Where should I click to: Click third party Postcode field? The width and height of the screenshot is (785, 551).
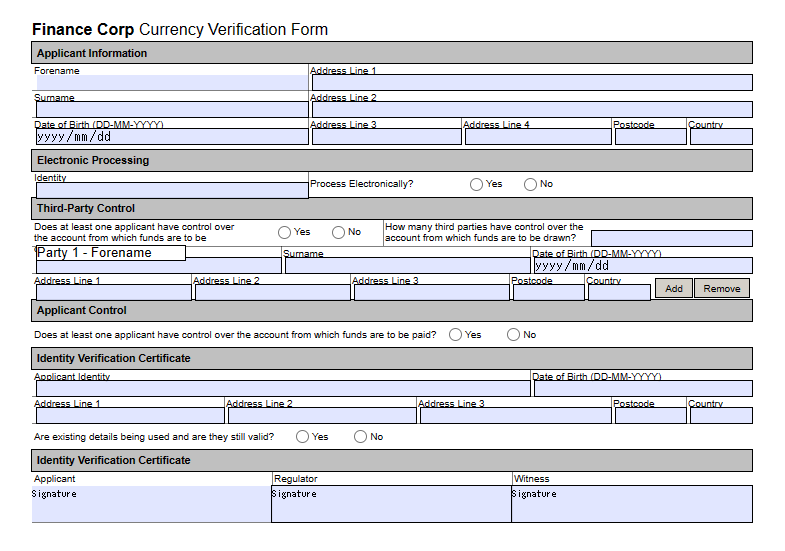click(x=549, y=293)
